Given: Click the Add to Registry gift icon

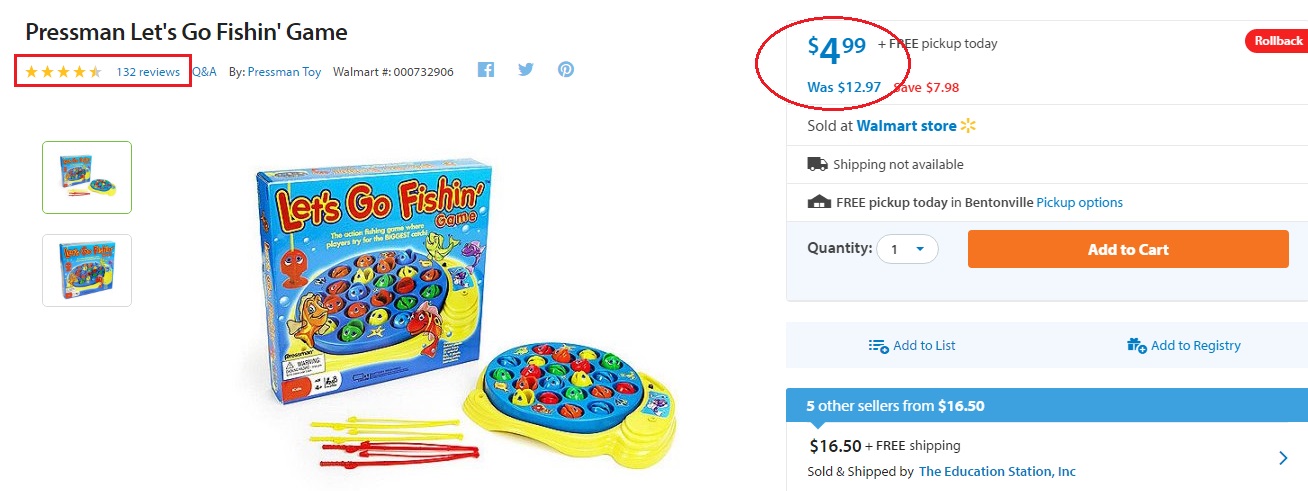Looking at the screenshot, I should (x=1136, y=346).
